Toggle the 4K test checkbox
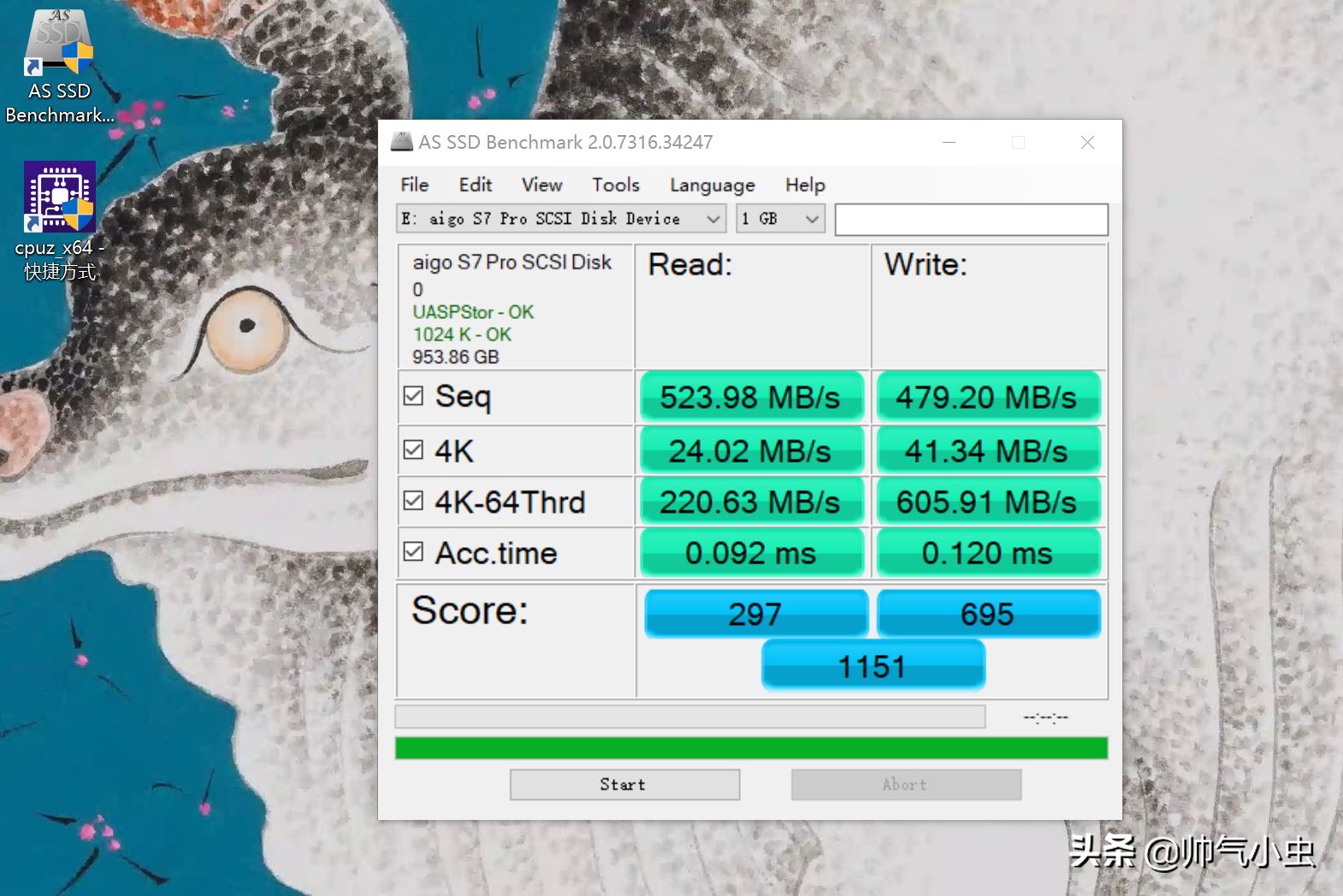This screenshot has height=896, width=1343. pyautogui.click(x=413, y=450)
